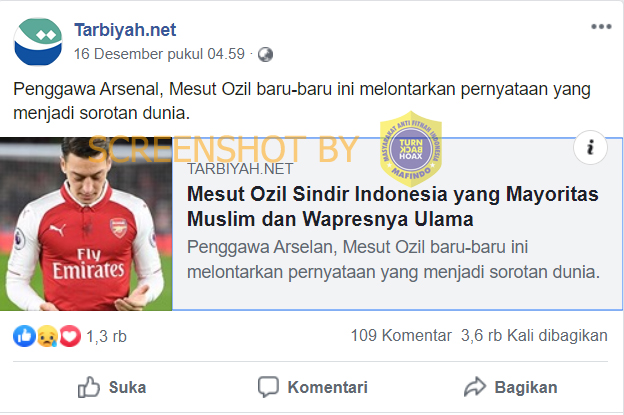Show the 1,3 rb reactions list
This screenshot has height=415, width=624.
click(x=106, y=337)
